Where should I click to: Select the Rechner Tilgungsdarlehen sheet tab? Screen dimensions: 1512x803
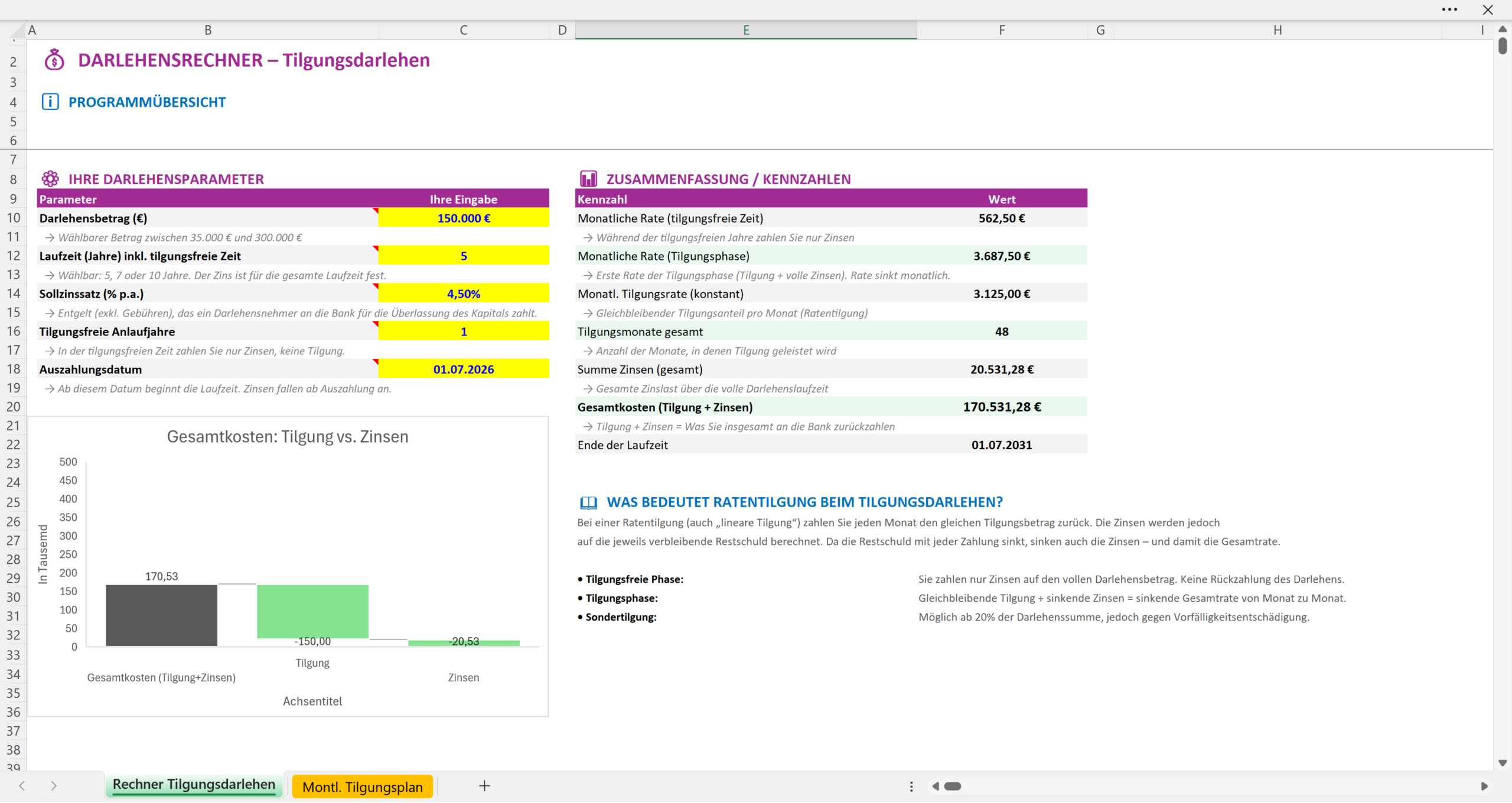pyautogui.click(x=194, y=785)
